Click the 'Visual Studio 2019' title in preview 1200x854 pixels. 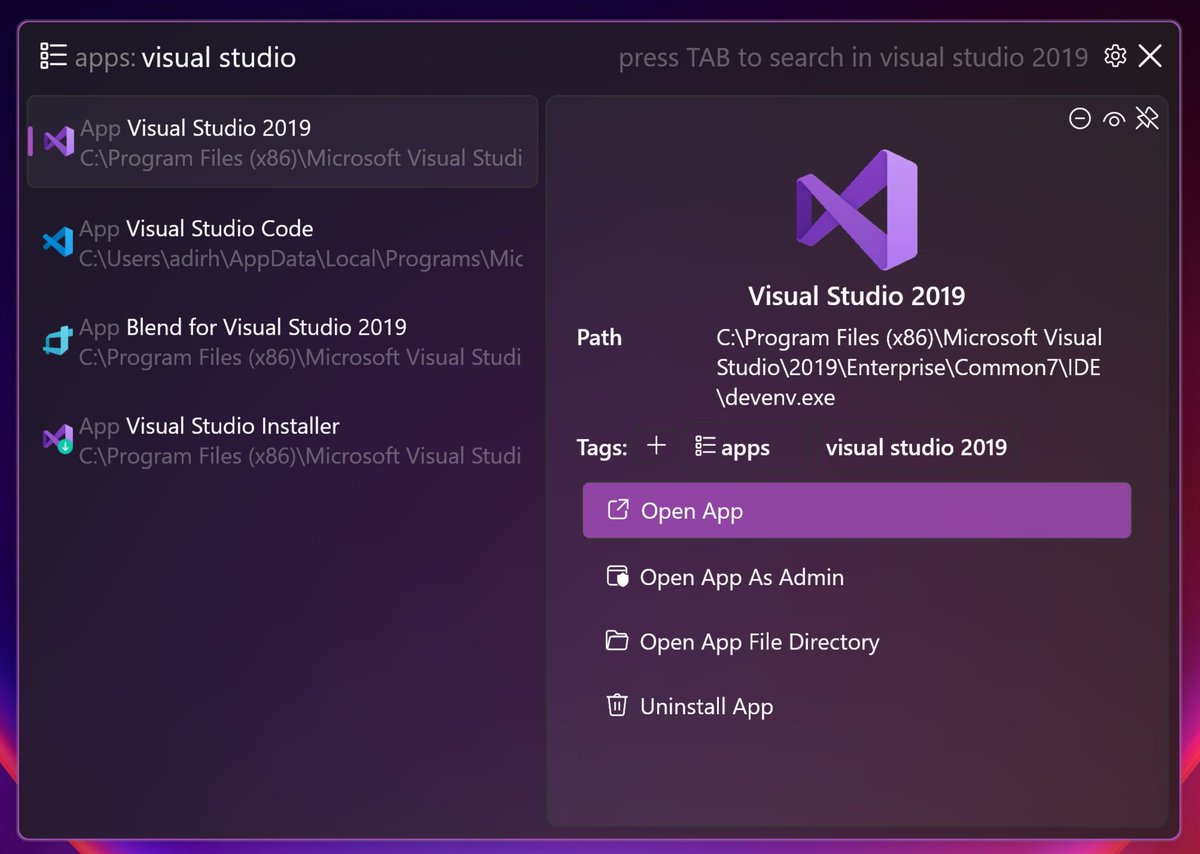[x=857, y=296]
